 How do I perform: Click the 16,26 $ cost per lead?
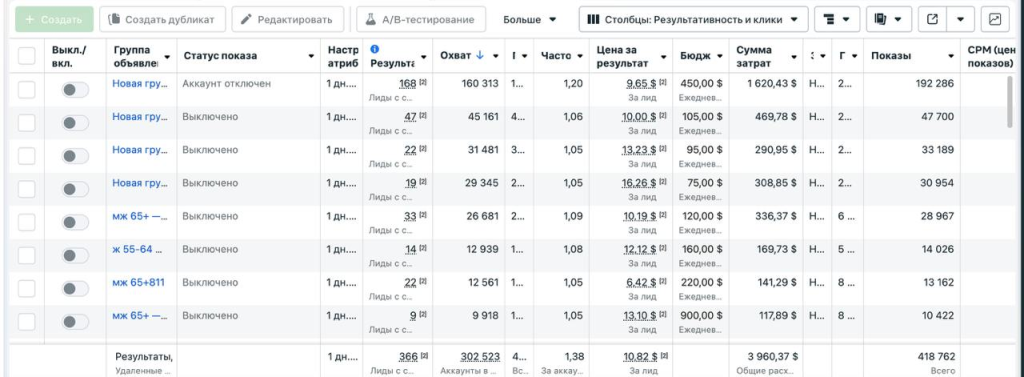[x=639, y=183]
